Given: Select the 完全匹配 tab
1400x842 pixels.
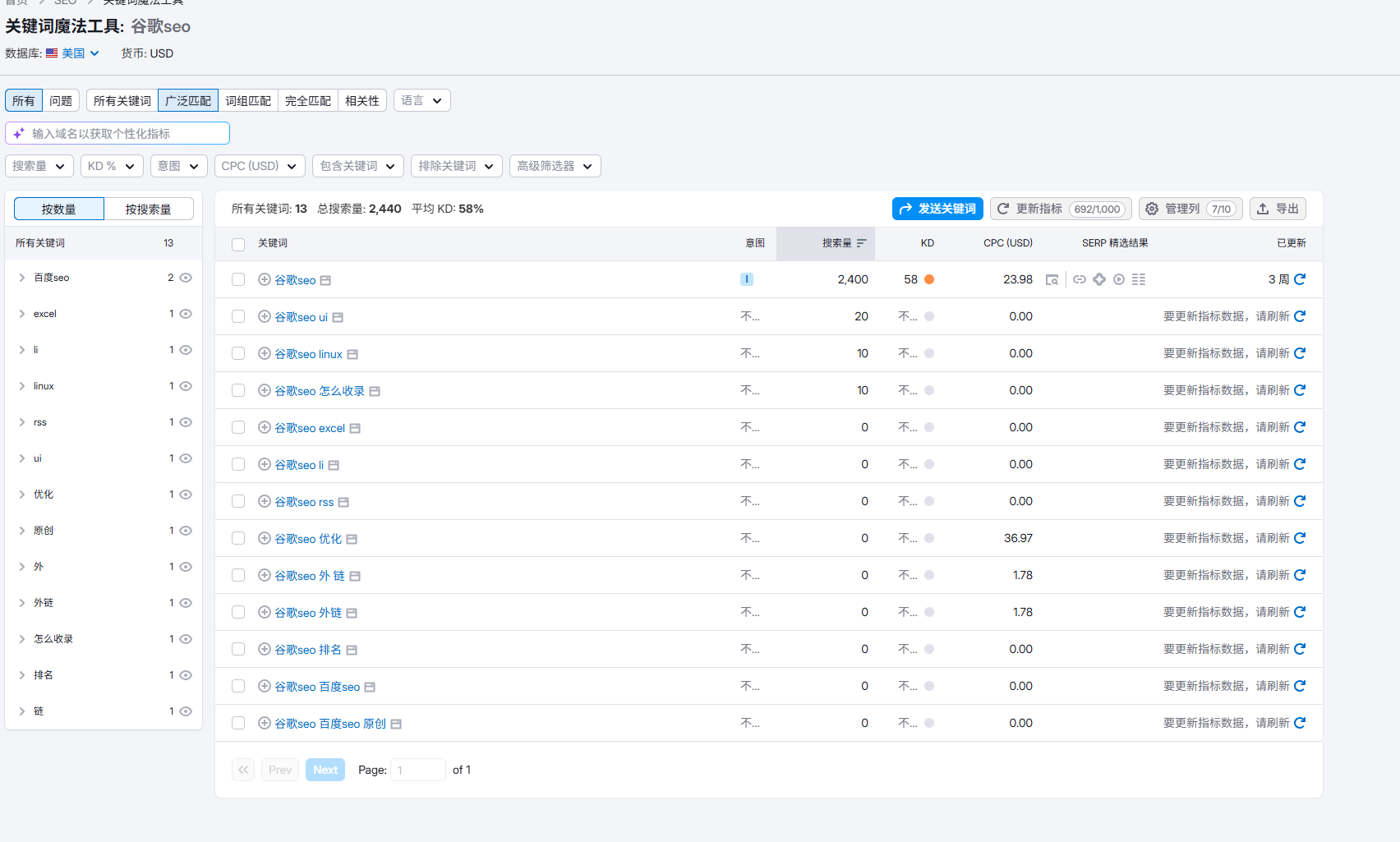Looking at the screenshot, I should 308,100.
